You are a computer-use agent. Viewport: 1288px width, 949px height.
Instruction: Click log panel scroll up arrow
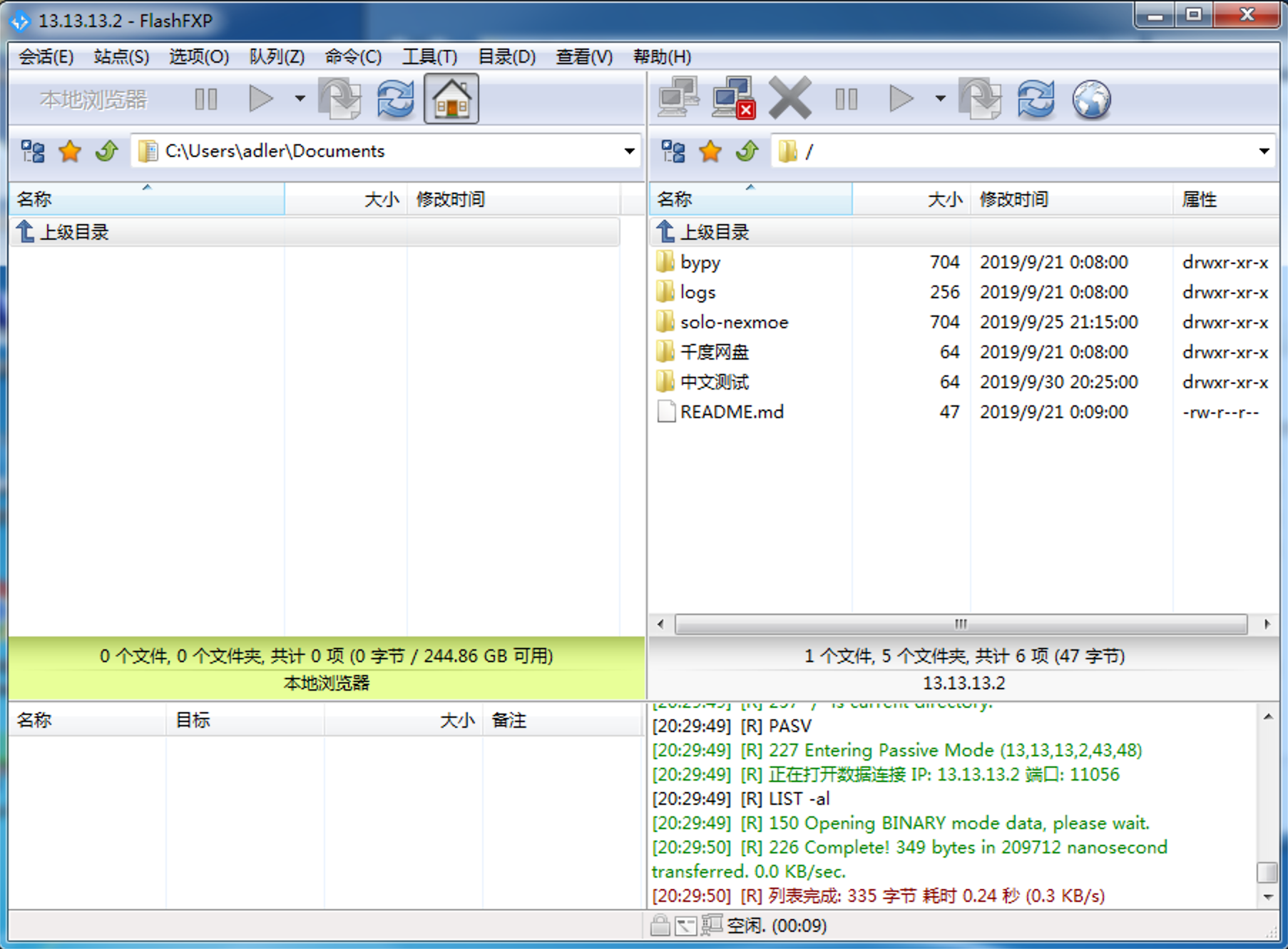(1268, 716)
